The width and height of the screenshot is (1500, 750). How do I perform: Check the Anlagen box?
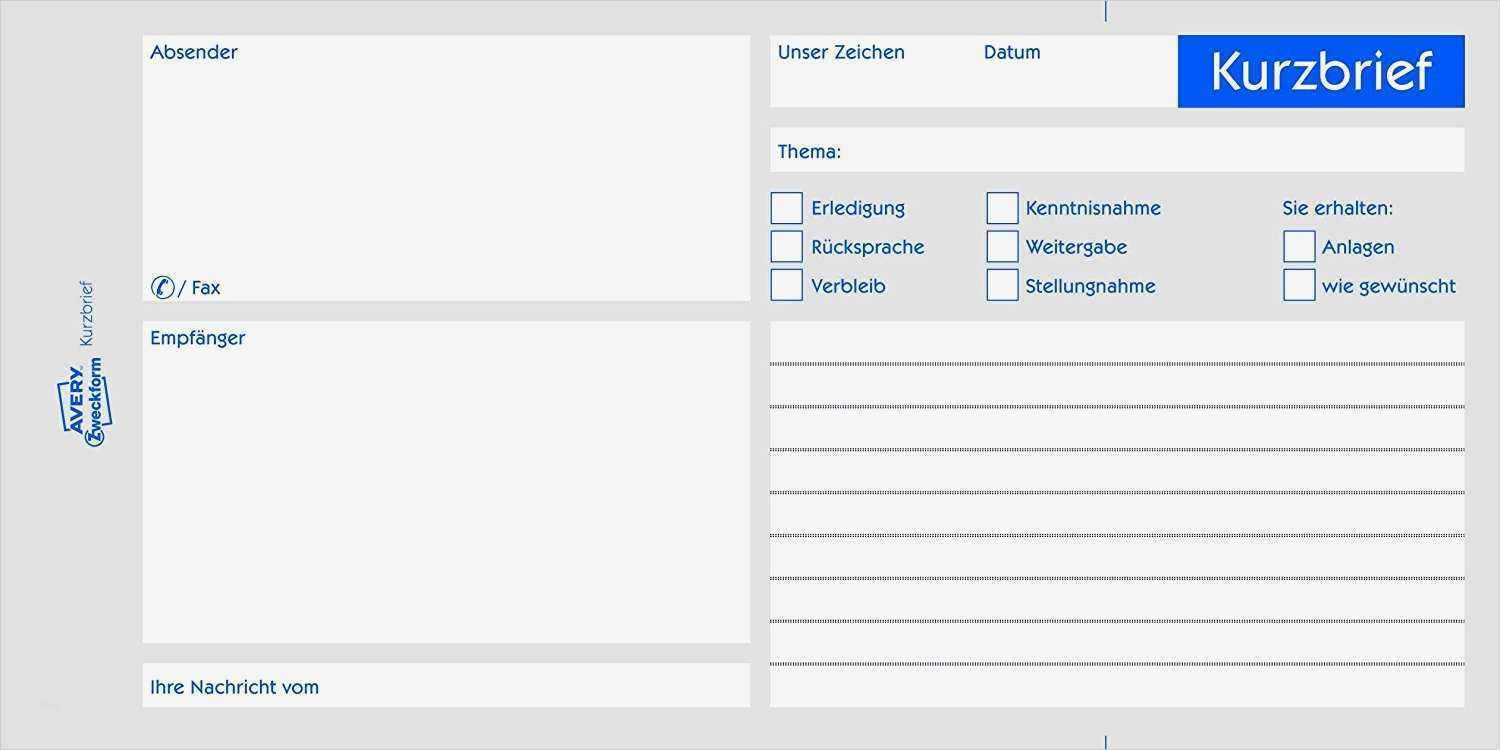pyautogui.click(x=1299, y=246)
